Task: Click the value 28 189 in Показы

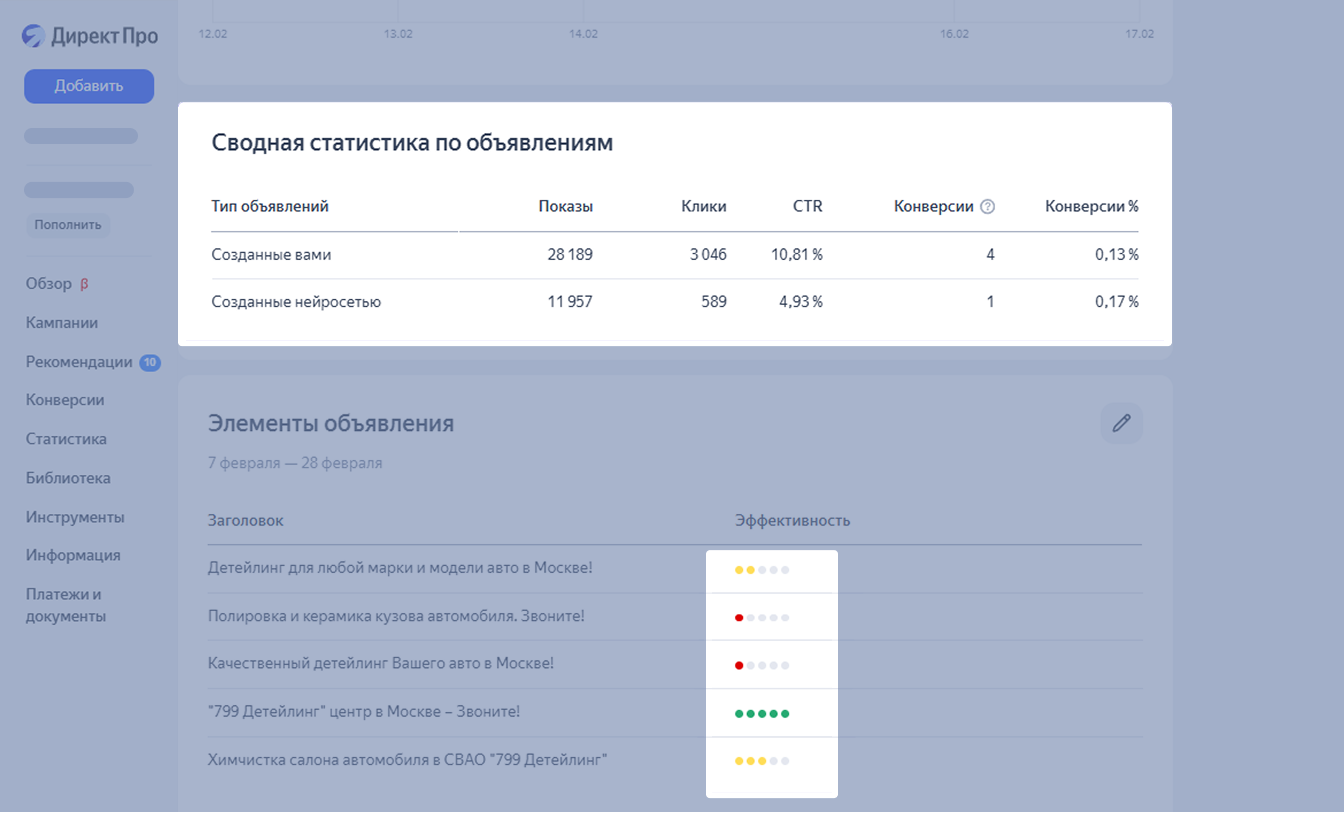Action: pyautogui.click(x=570, y=255)
